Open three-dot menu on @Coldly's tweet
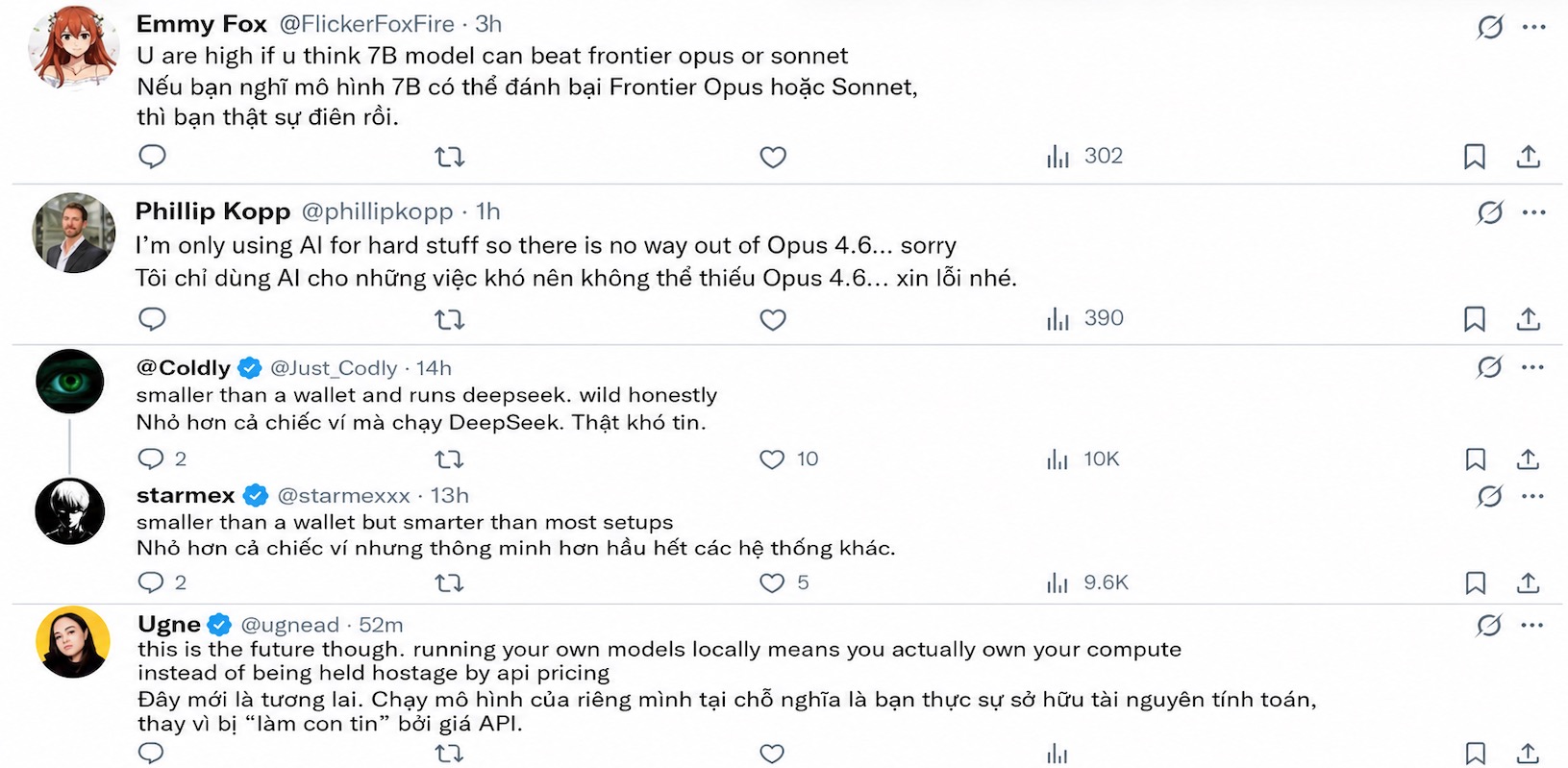 pyautogui.click(x=1532, y=367)
